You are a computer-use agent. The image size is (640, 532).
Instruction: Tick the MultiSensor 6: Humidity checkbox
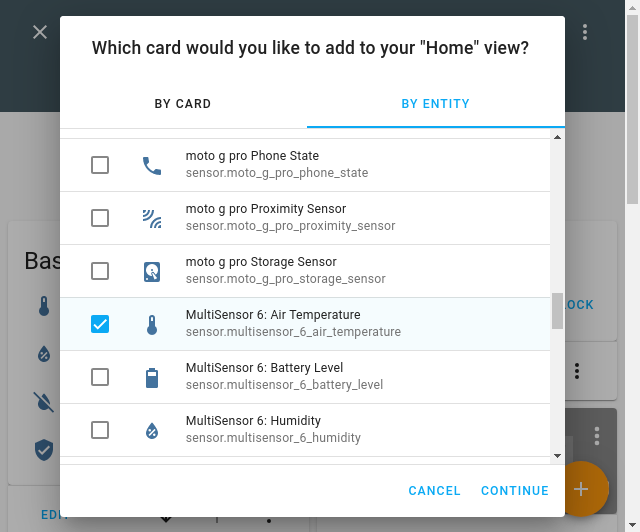(100, 430)
